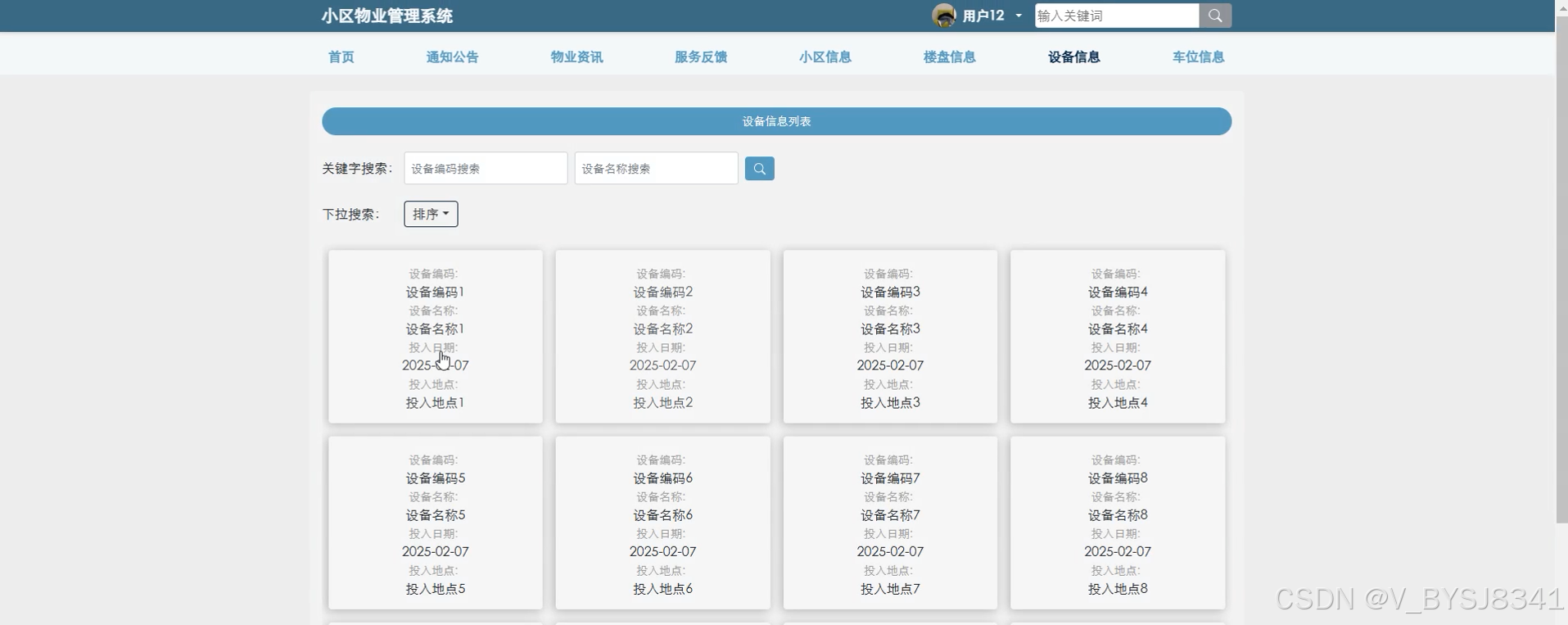Focus the 输入关键词 header search field
Viewport: 1568px width, 625px height.
[x=1117, y=16]
